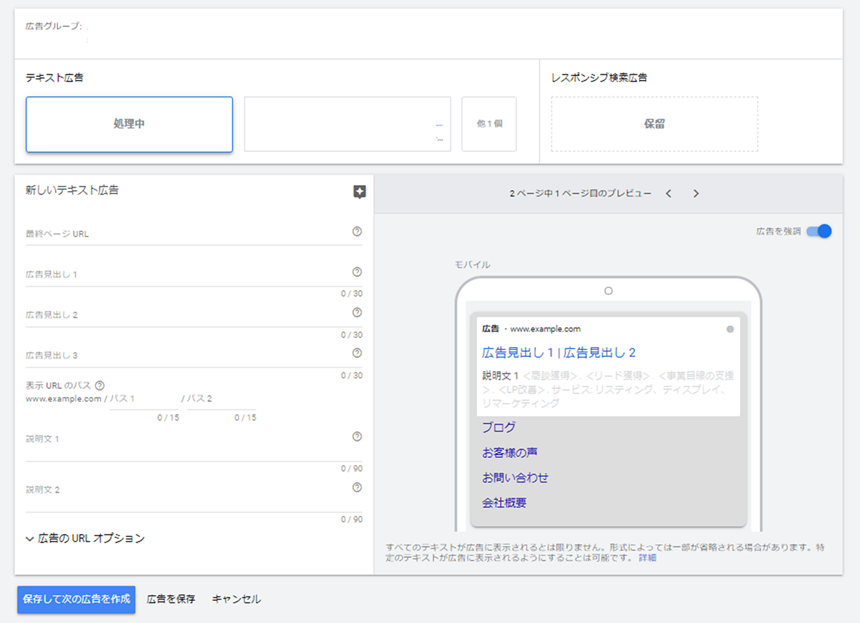The width and height of the screenshot is (860, 623).
Task: Open help icon for 広告見出し 1
Action: (357, 272)
